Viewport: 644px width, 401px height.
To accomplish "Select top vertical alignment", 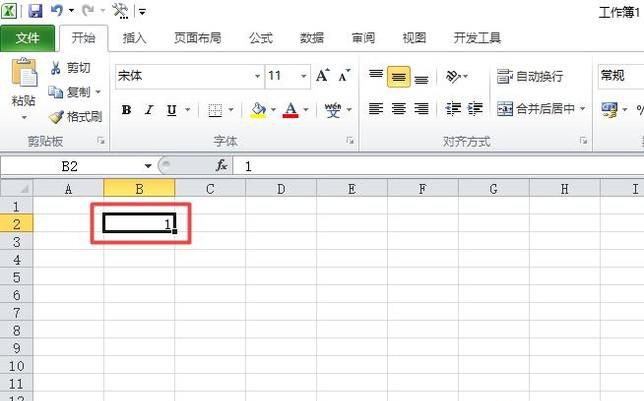I will (x=376, y=76).
